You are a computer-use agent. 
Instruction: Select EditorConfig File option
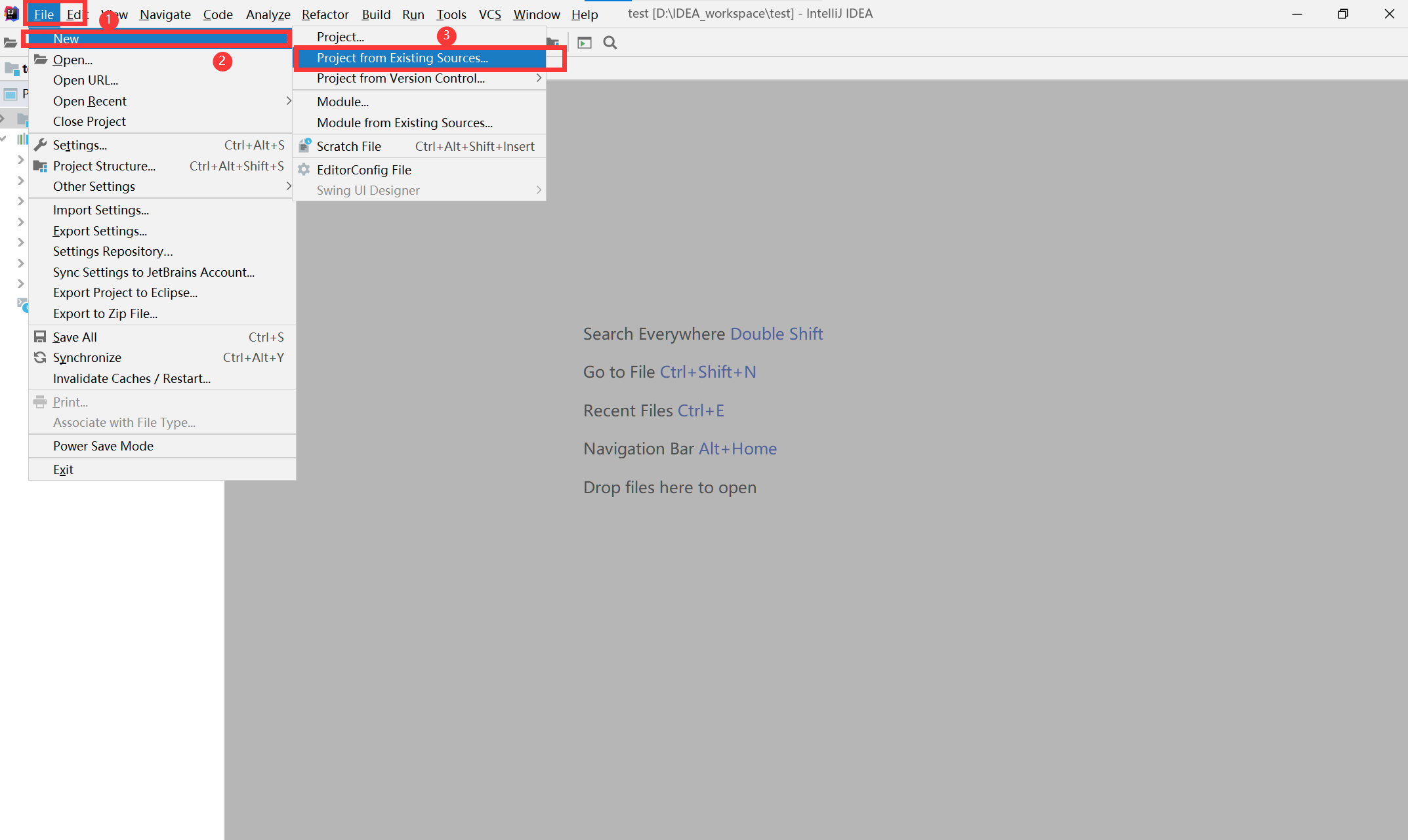[x=363, y=169]
